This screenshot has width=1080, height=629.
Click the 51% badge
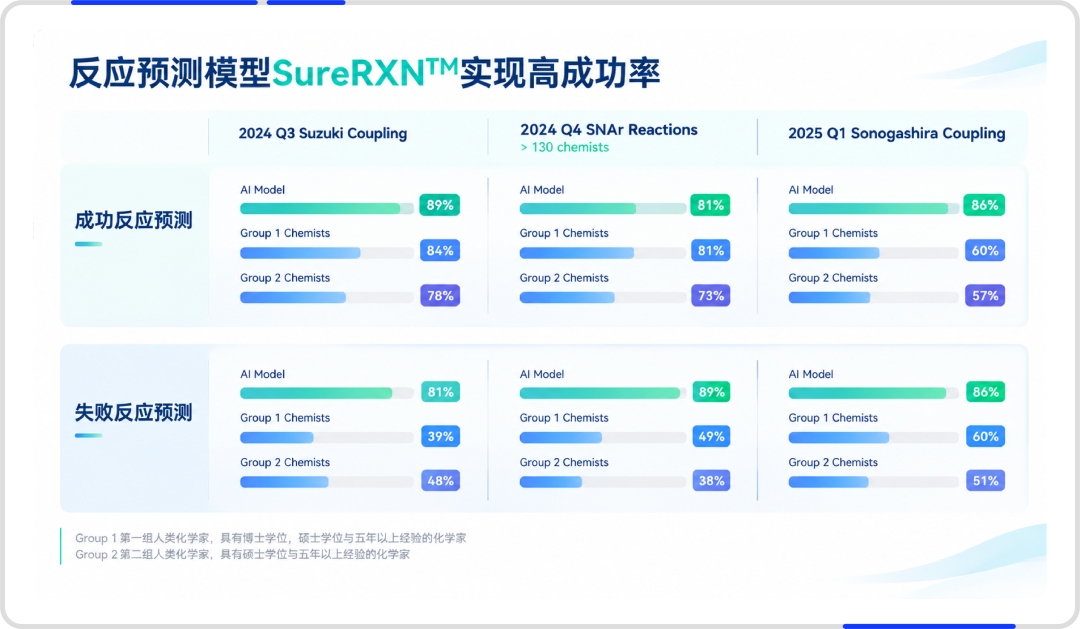(x=985, y=481)
